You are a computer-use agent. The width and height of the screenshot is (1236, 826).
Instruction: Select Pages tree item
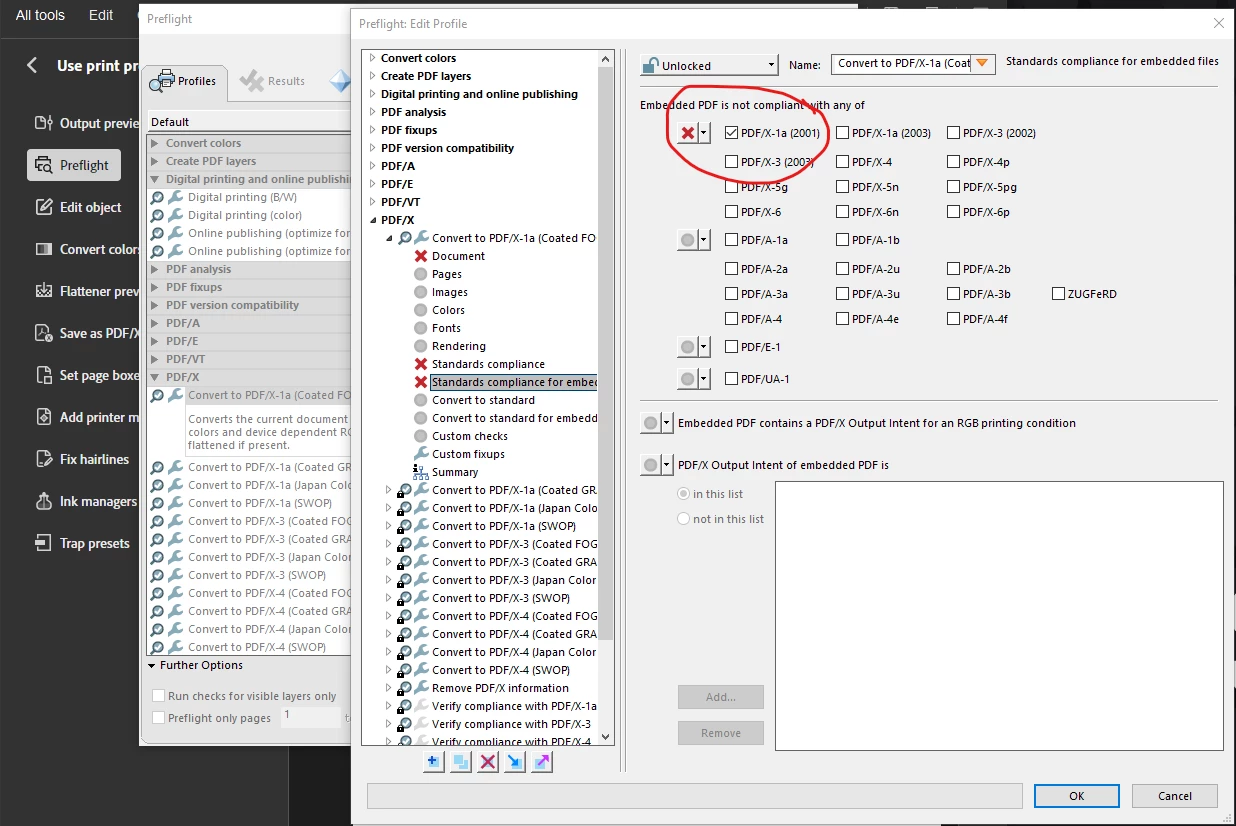click(x=438, y=274)
